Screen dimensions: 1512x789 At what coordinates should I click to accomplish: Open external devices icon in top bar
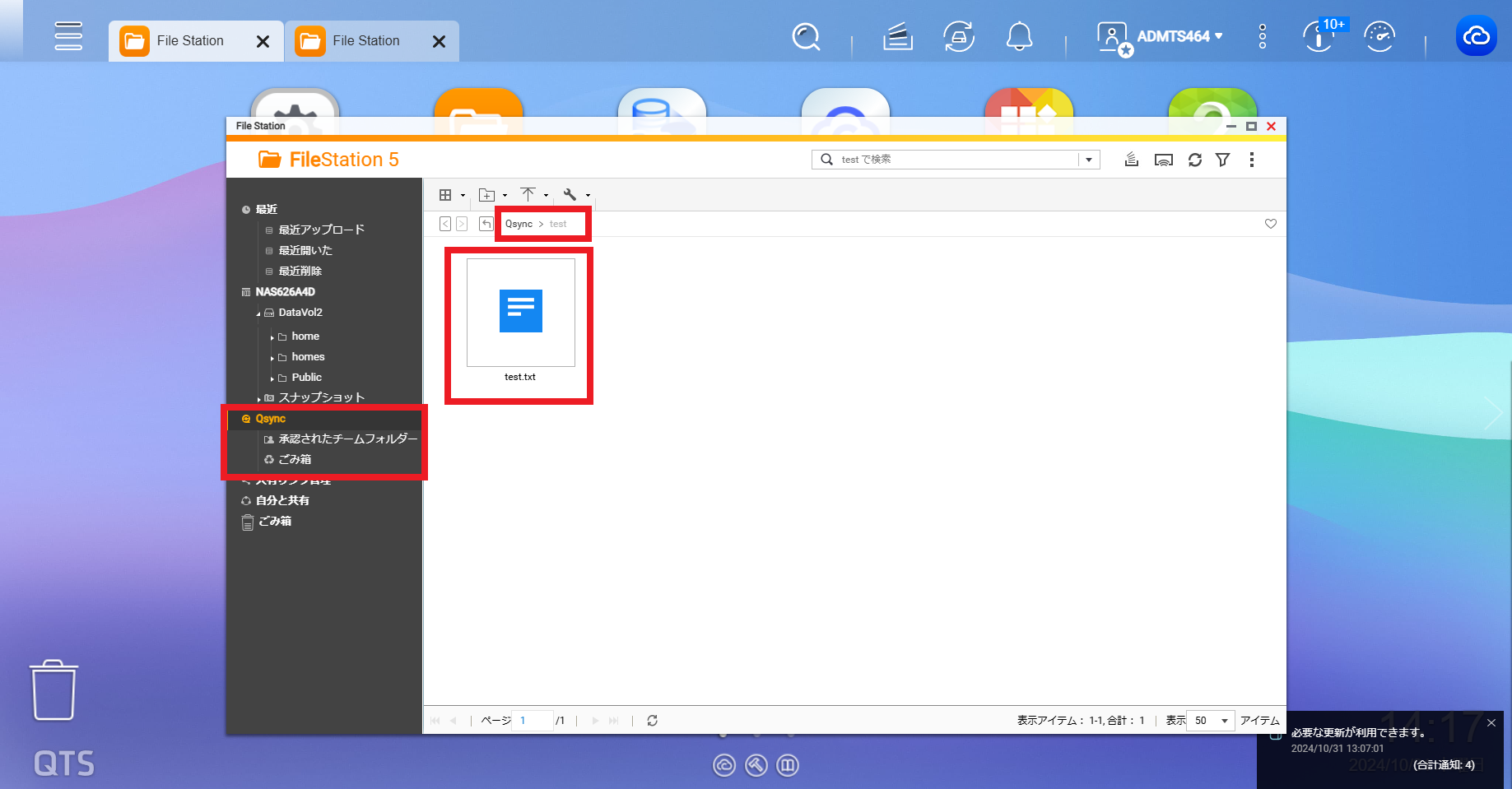[x=959, y=36]
